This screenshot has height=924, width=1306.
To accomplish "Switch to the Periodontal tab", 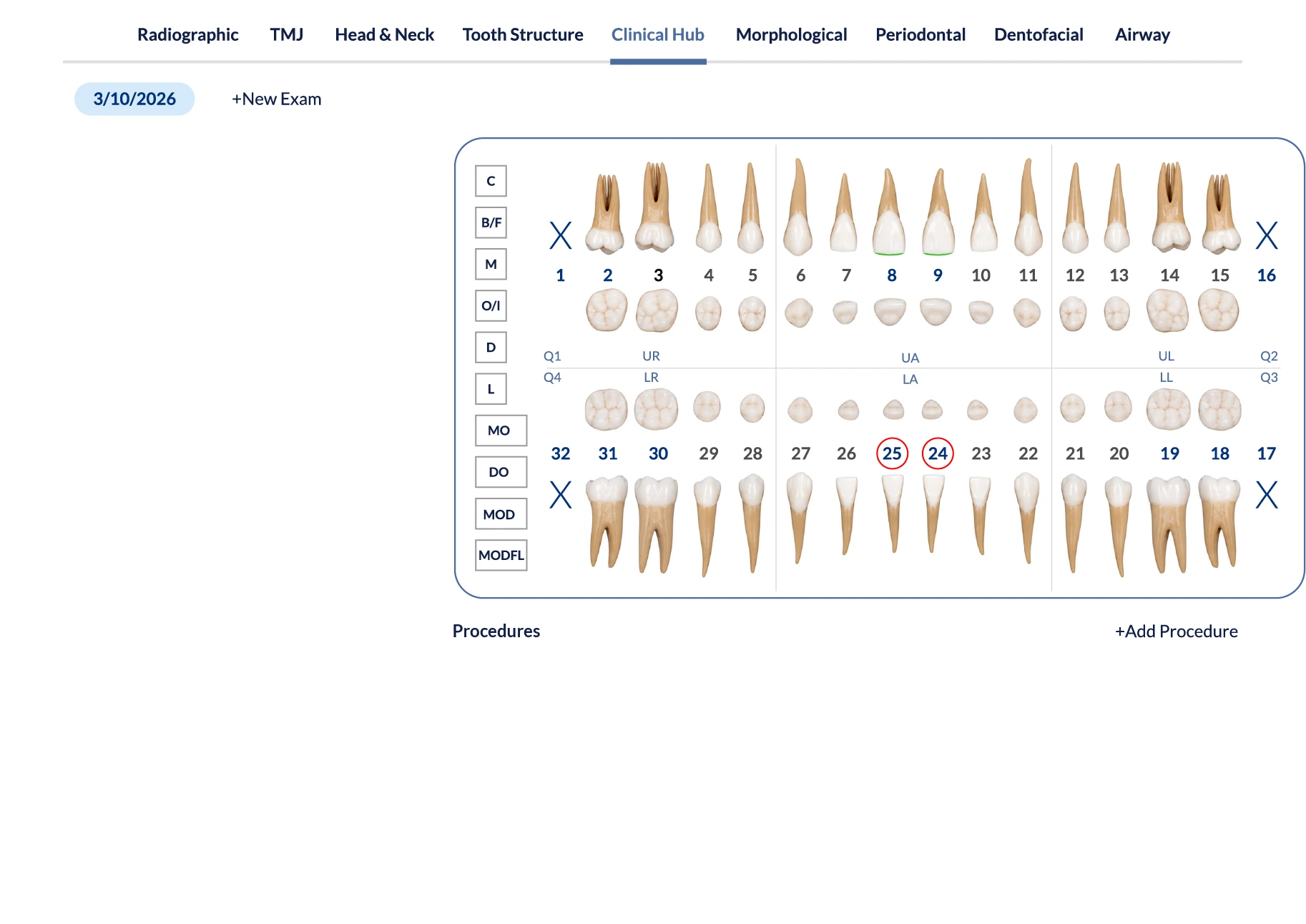I will click(x=920, y=34).
